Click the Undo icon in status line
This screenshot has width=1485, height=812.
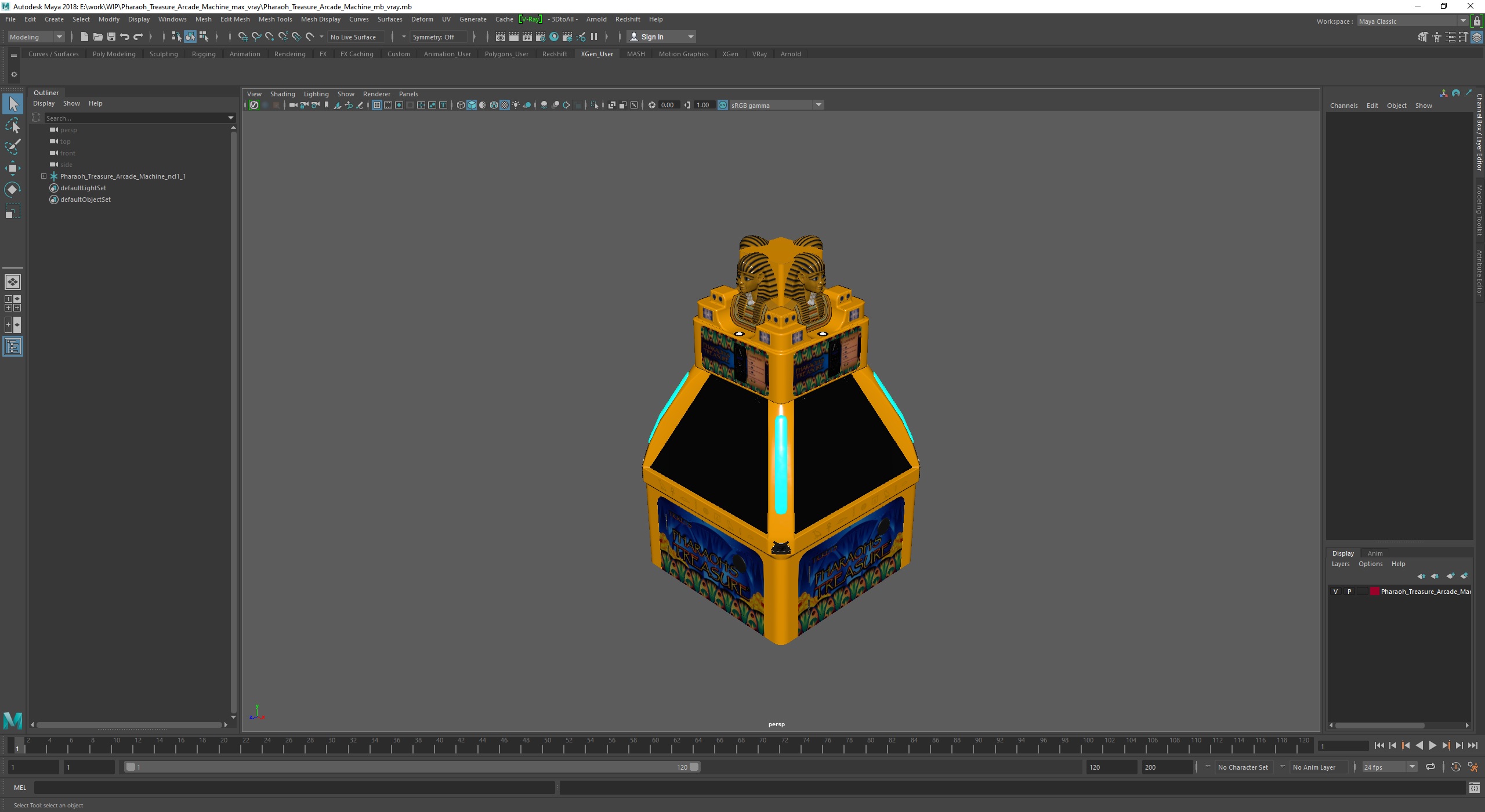(125, 37)
